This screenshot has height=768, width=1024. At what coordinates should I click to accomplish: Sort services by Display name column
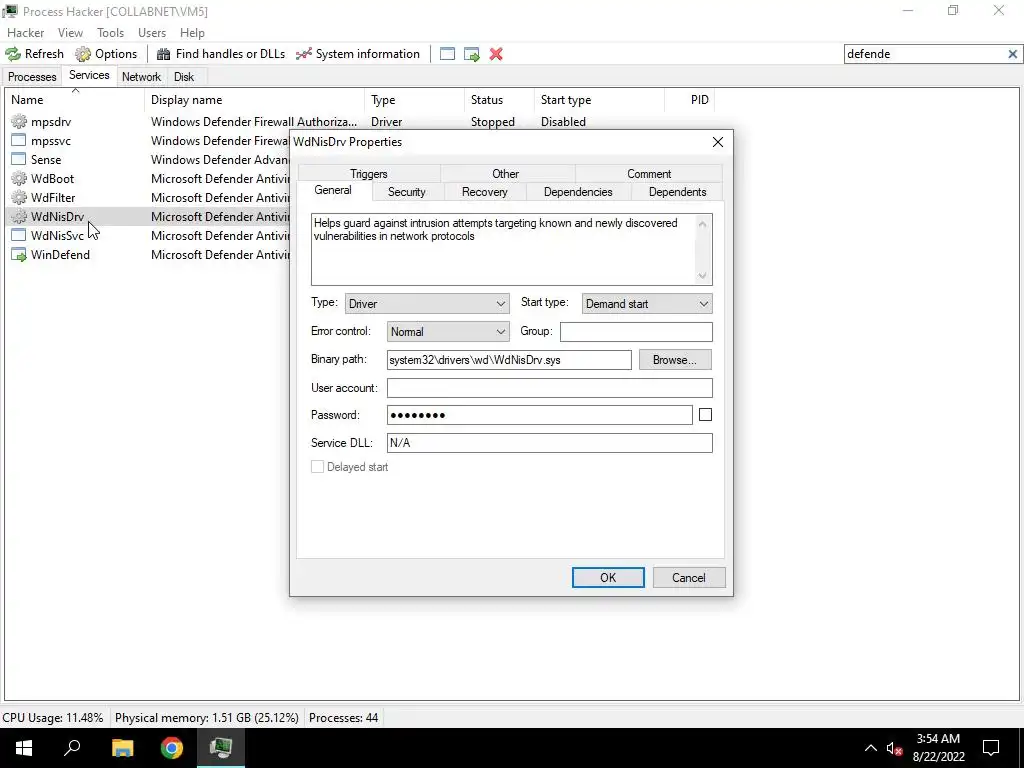tap(254, 100)
